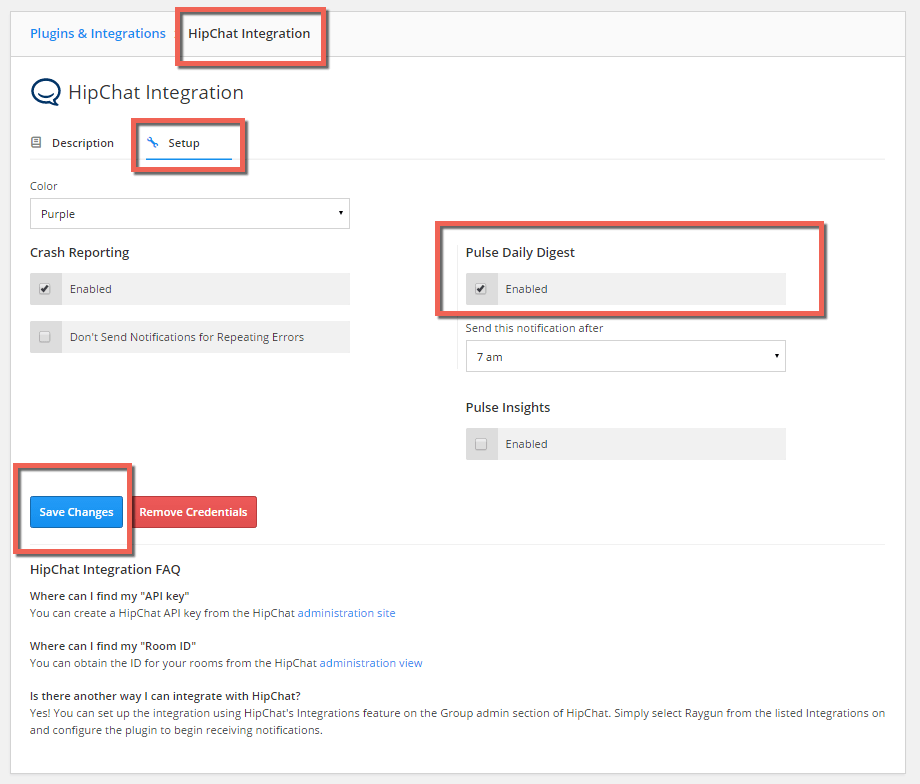Open the Description tab

[83, 142]
